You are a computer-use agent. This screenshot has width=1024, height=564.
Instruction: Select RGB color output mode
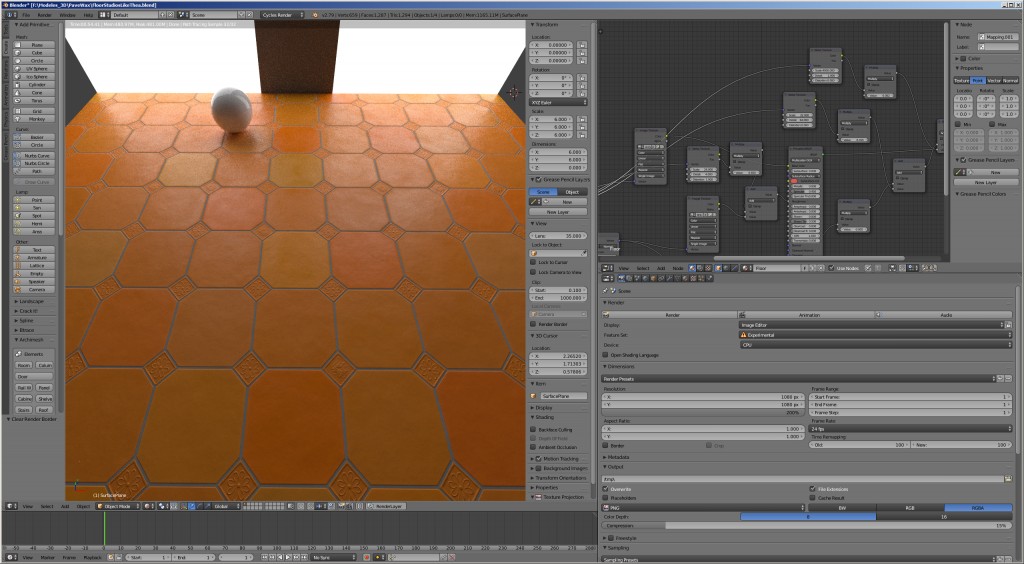[909, 507]
